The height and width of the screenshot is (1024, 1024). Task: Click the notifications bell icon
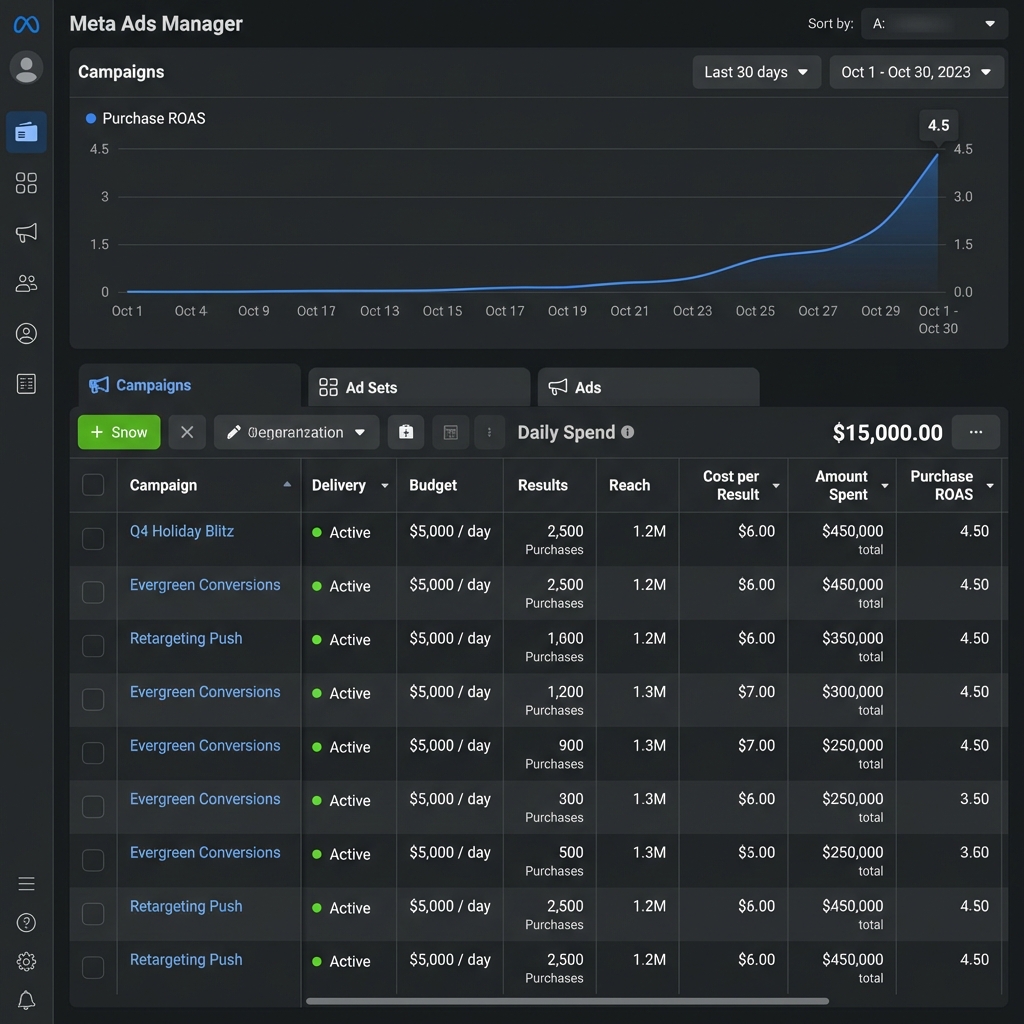pyautogui.click(x=26, y=1000)
